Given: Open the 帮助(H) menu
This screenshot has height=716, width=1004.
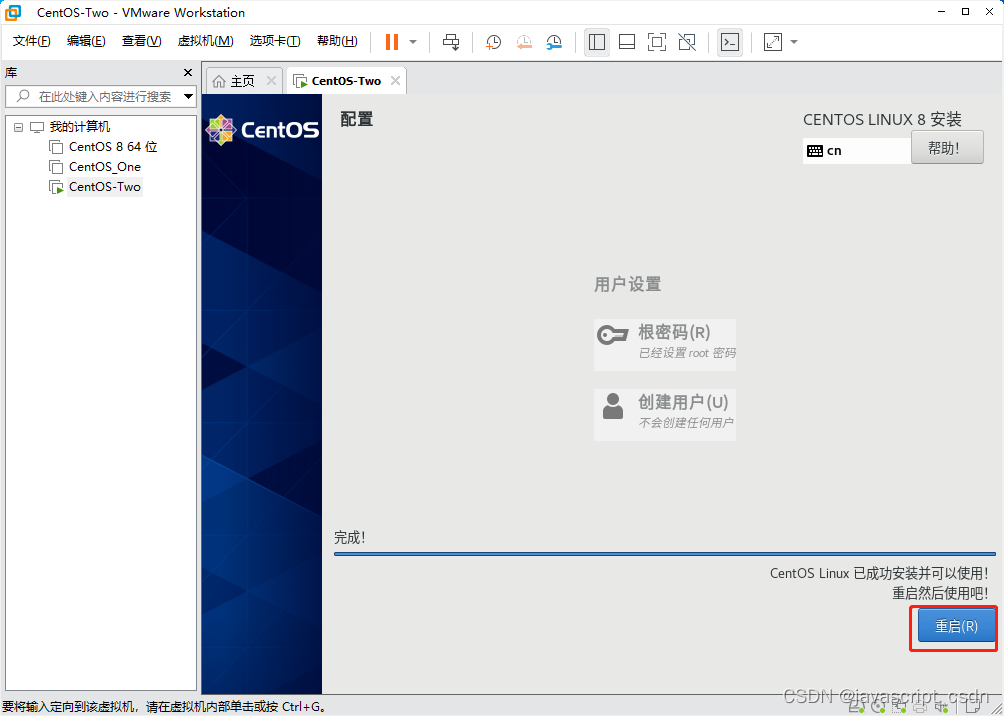Looking at the screenshot, I should pyautogui.click(x=337, y=41).
